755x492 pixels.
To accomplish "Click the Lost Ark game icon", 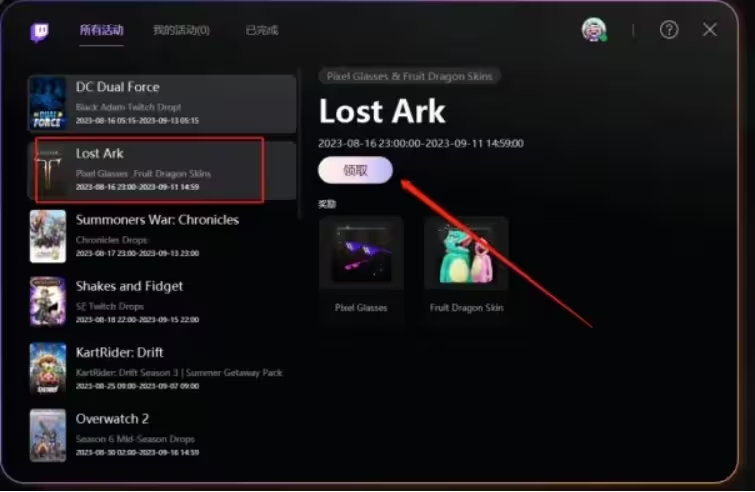I will click(49, 170).
